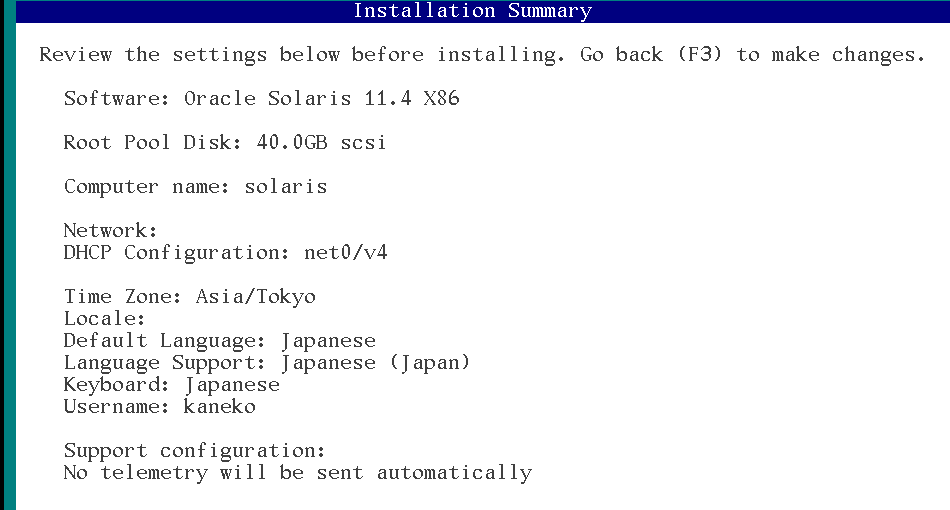Click the Installation Summary title bar

click(x=483, y=12)
